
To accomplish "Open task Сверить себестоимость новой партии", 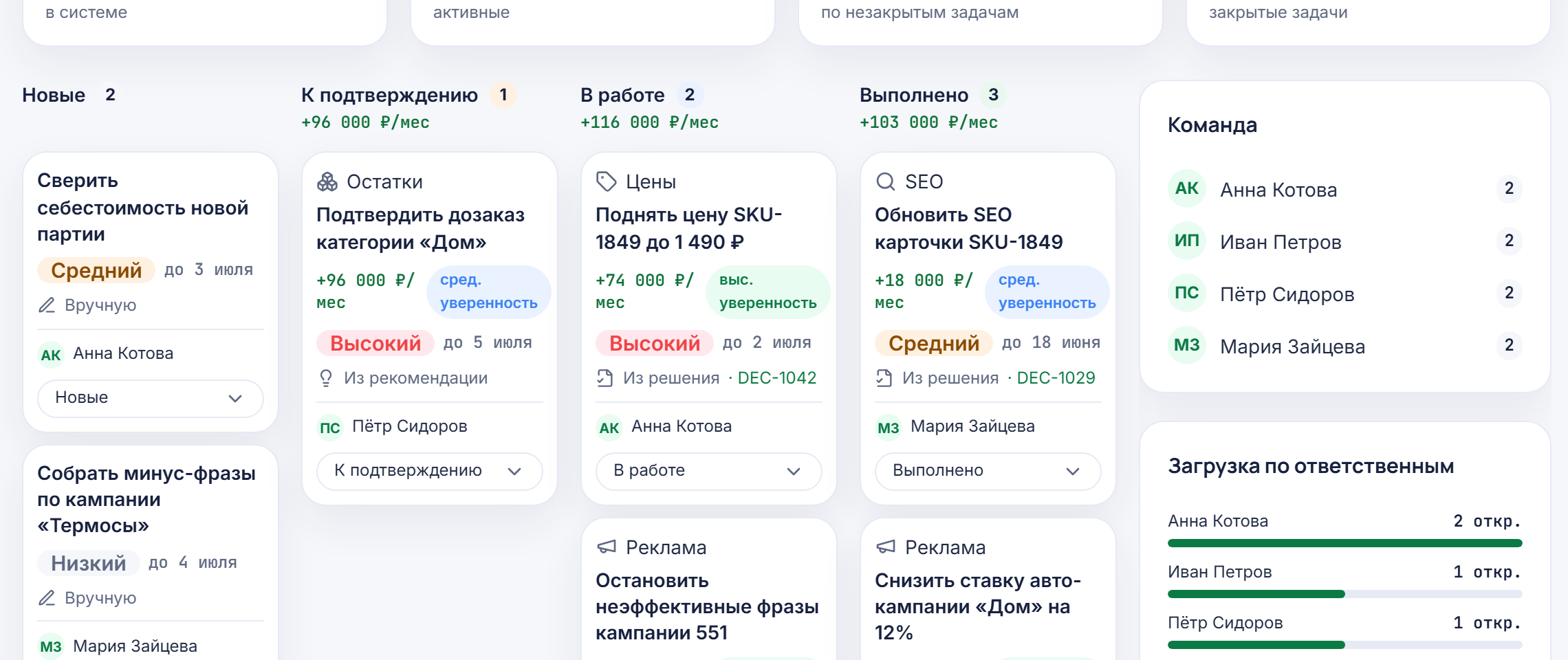I will click(142, 208).
